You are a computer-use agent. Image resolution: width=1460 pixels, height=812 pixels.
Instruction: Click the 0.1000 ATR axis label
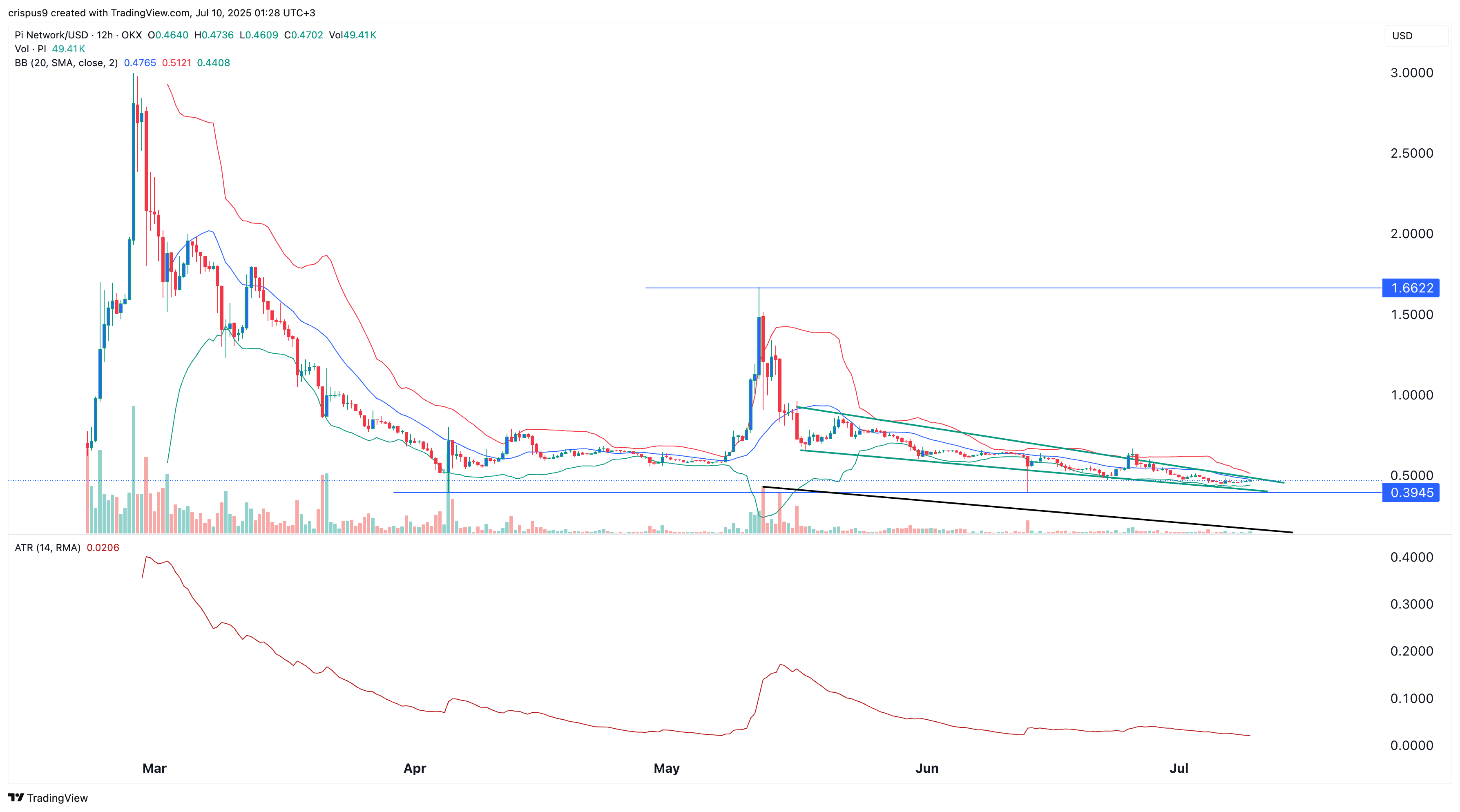coord(1412,698)
